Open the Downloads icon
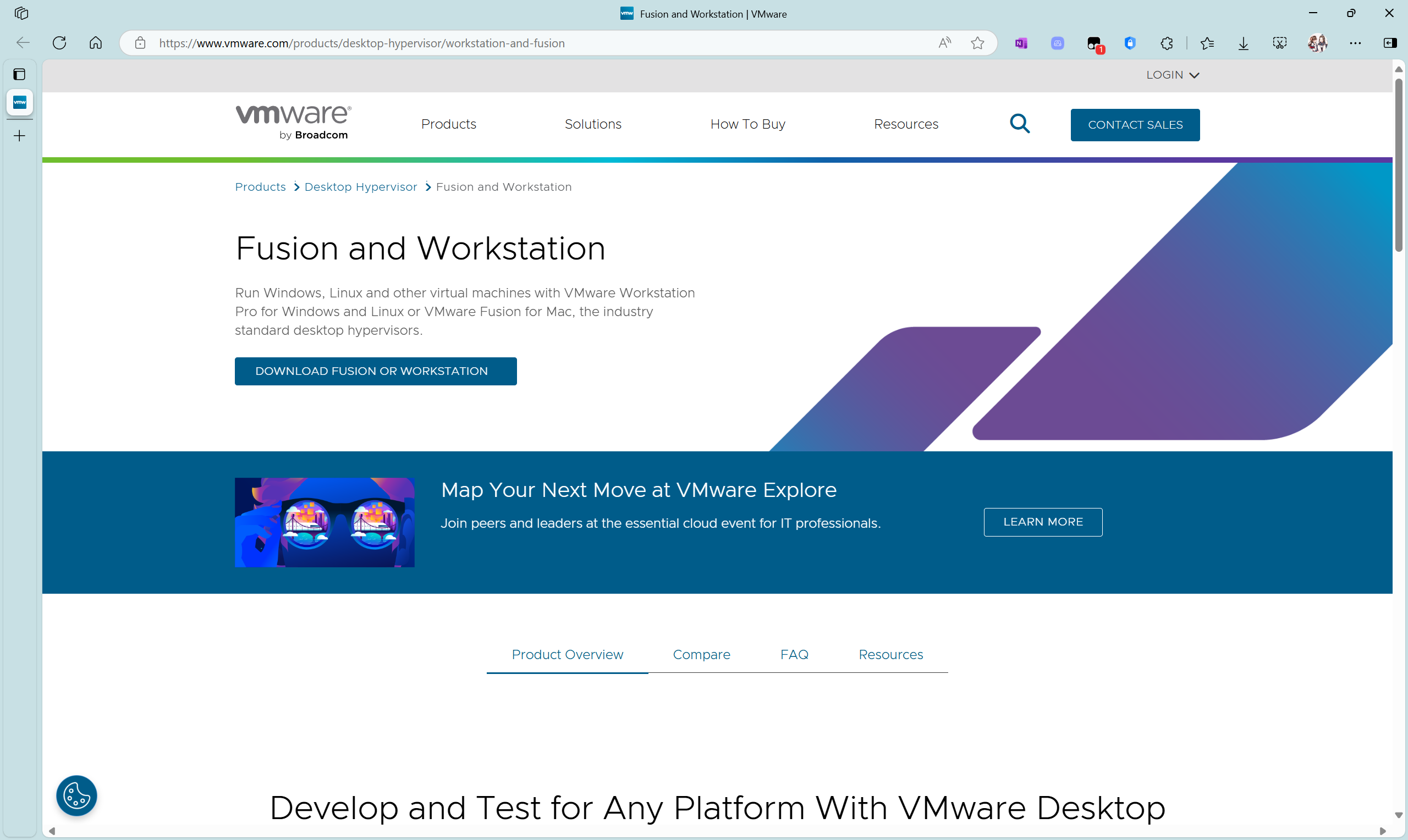 tap(1243, 43)
